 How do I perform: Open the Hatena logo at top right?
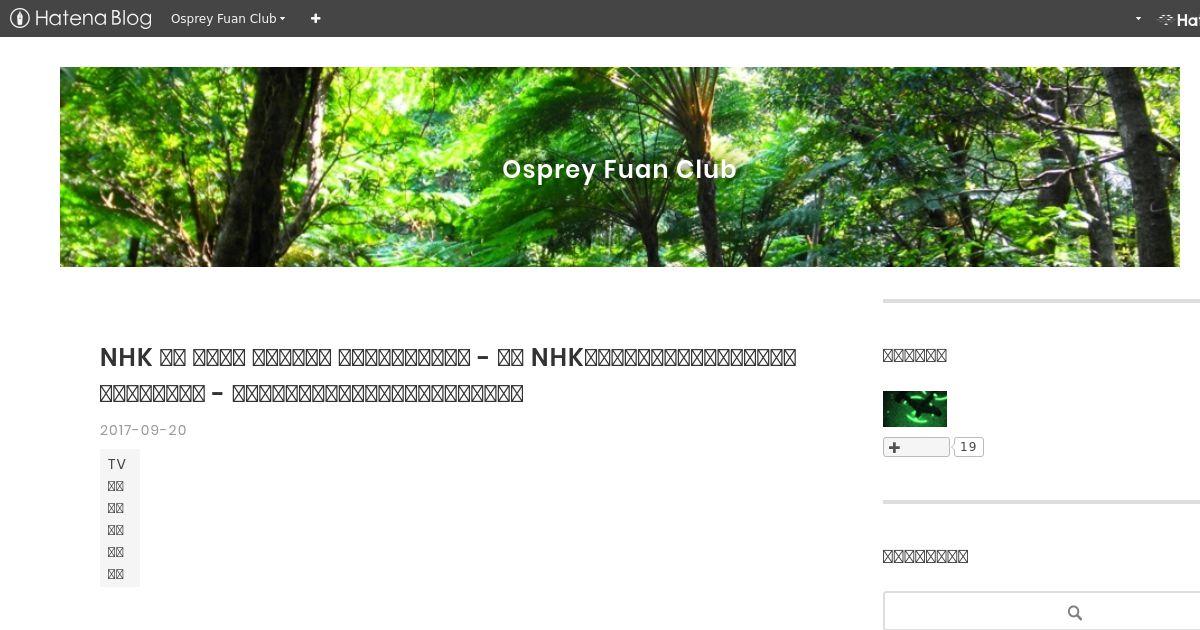point(1179,19)
